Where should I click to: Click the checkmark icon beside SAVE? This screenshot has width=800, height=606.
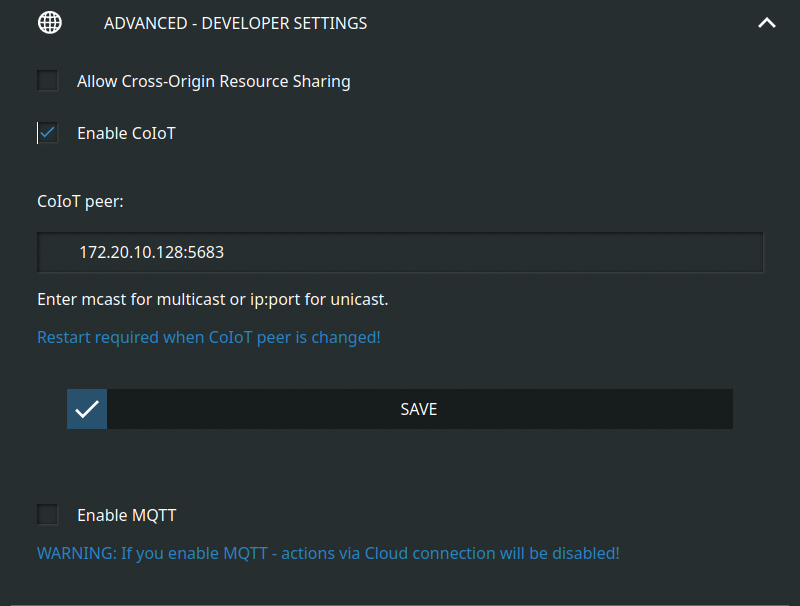87,409
